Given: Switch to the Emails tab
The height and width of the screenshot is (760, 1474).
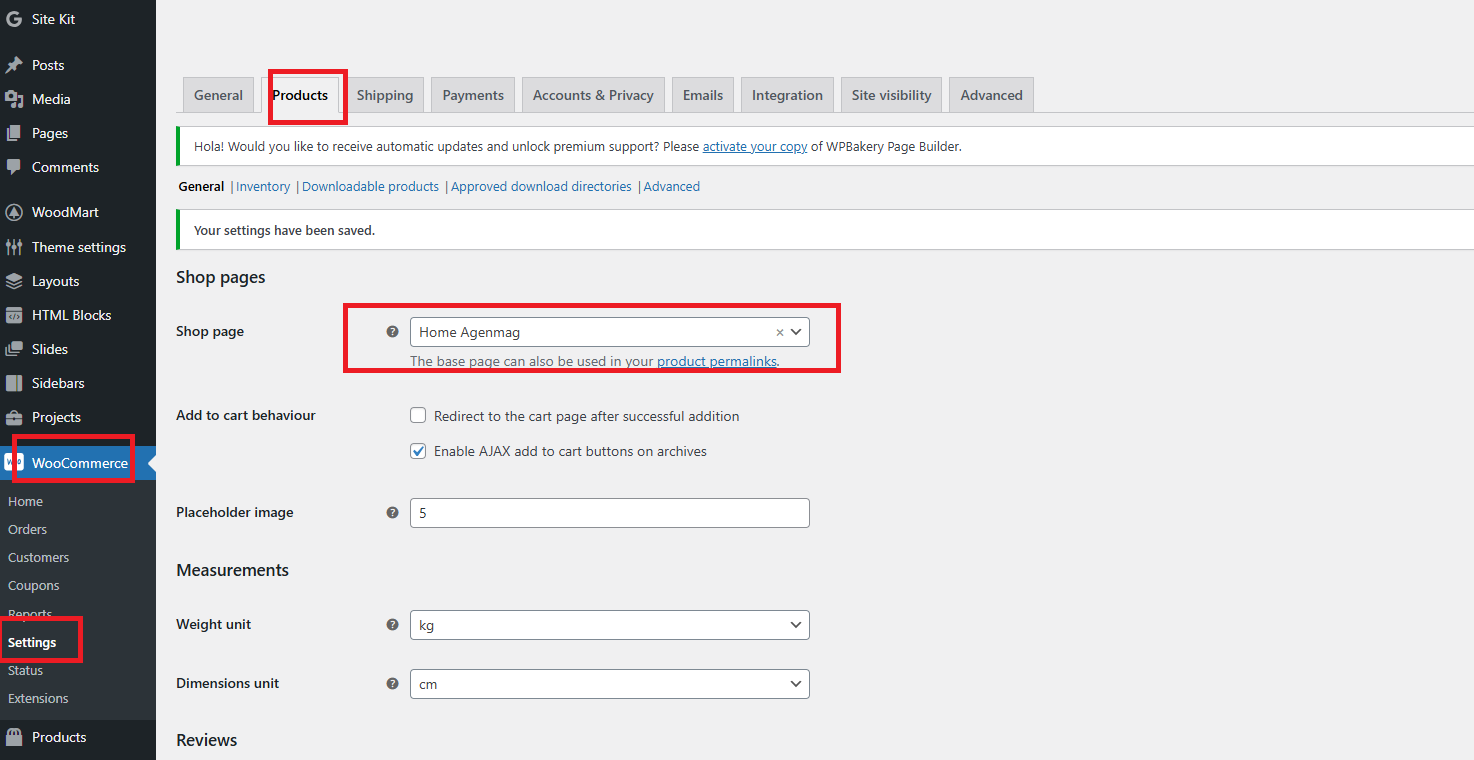Looking at the screenshot, I should pos(703,95).
